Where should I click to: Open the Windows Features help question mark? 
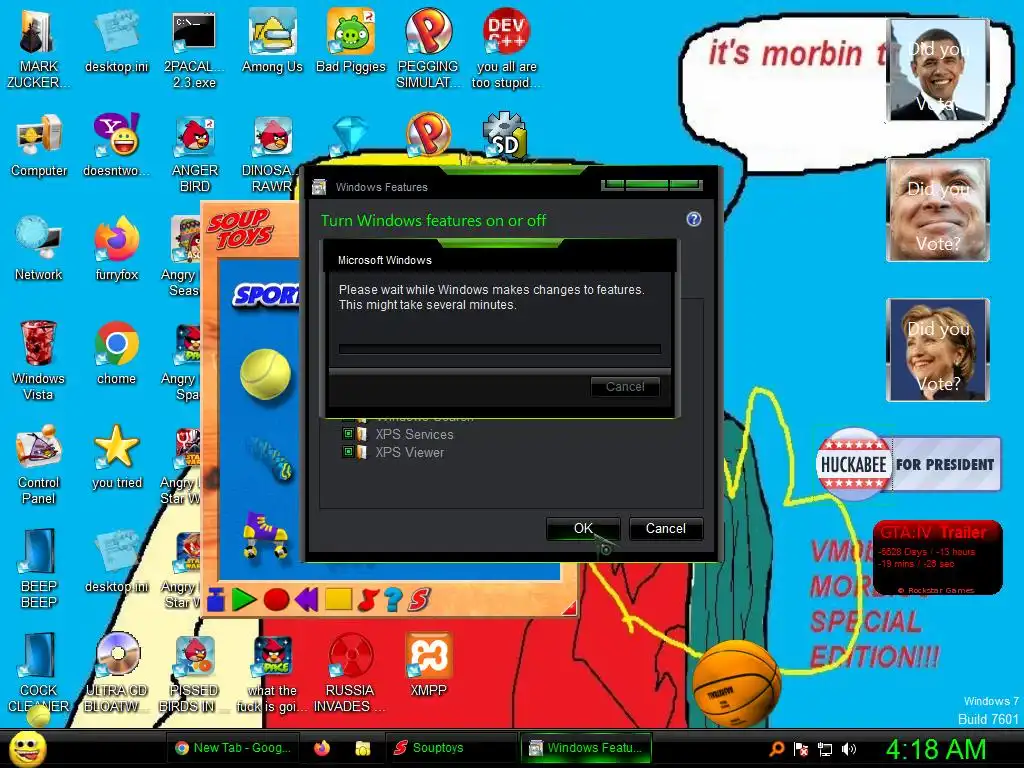(x=694, y=219)
